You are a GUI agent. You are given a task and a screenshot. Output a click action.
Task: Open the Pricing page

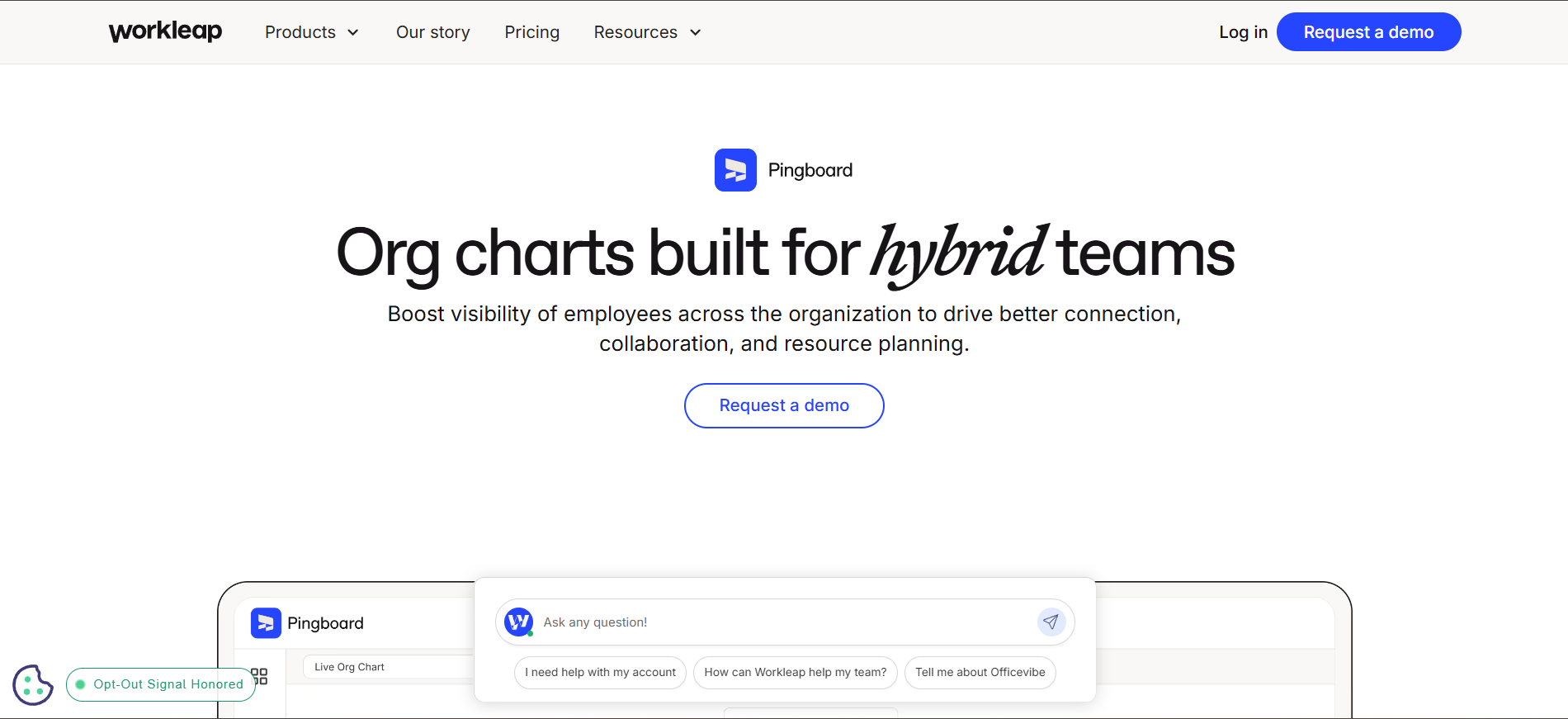[531, 32]
